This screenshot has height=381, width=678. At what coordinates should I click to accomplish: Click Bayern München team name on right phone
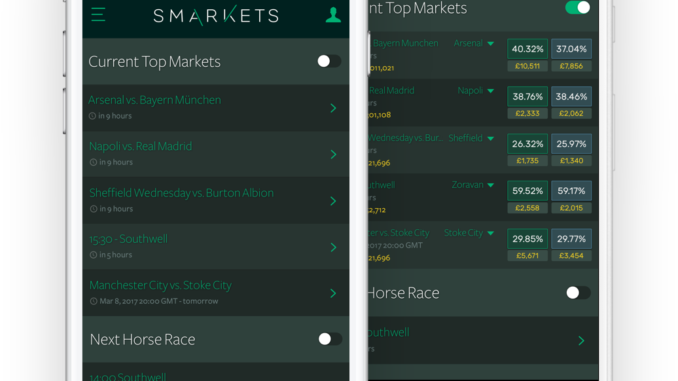click(406, 43)
